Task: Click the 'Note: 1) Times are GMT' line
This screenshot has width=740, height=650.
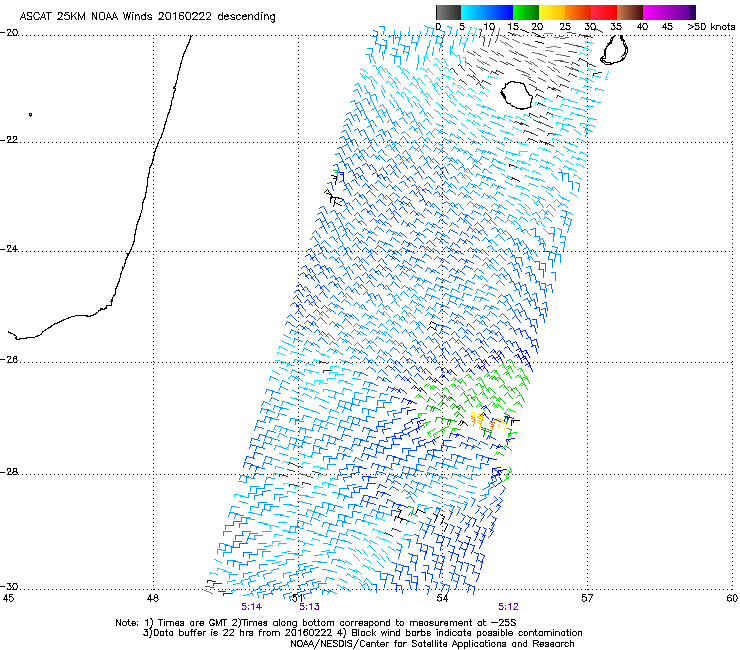Action: point(316,623)
